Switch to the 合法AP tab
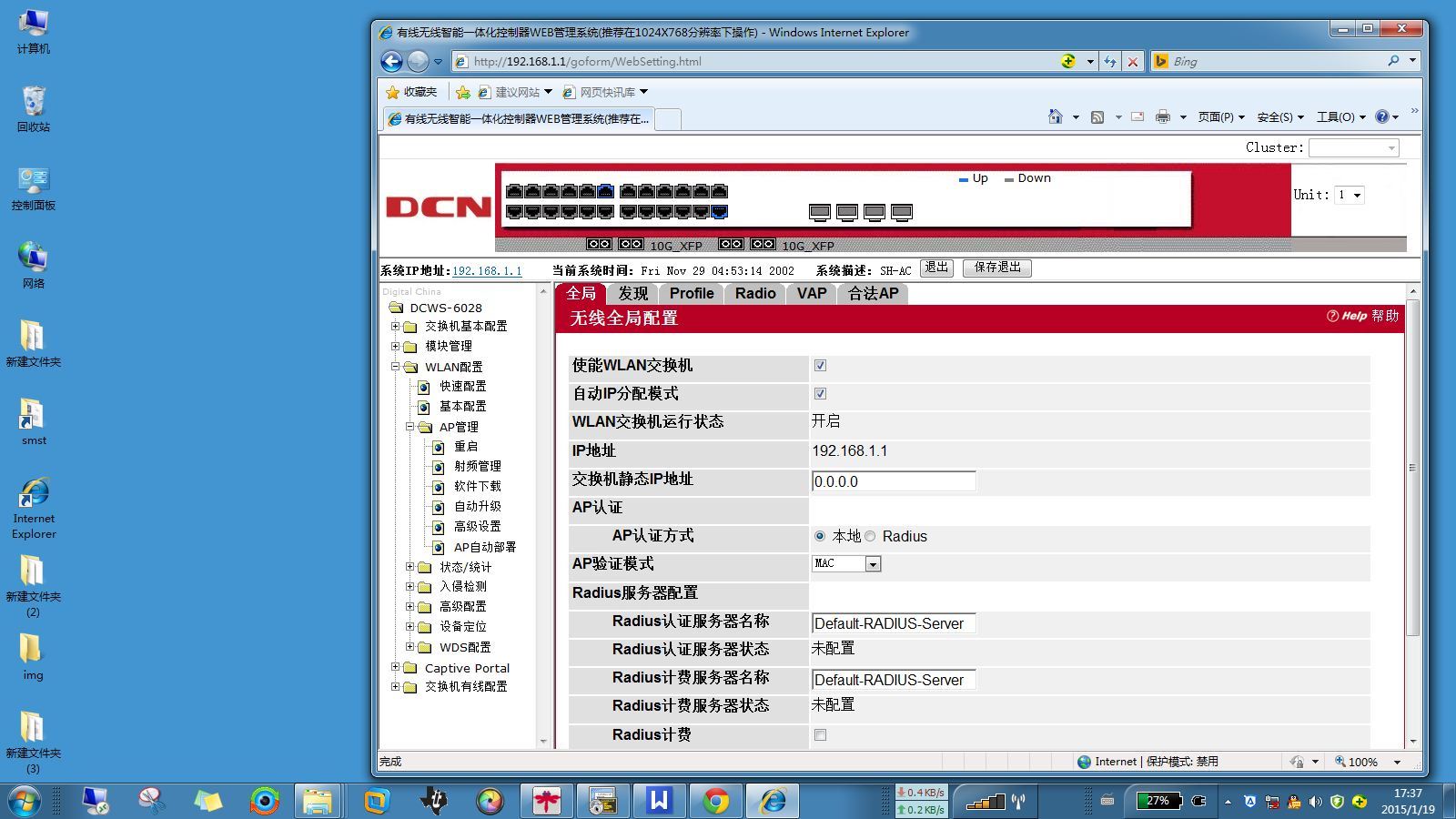This screenshot has width=1456, height=819. point(874,293)
